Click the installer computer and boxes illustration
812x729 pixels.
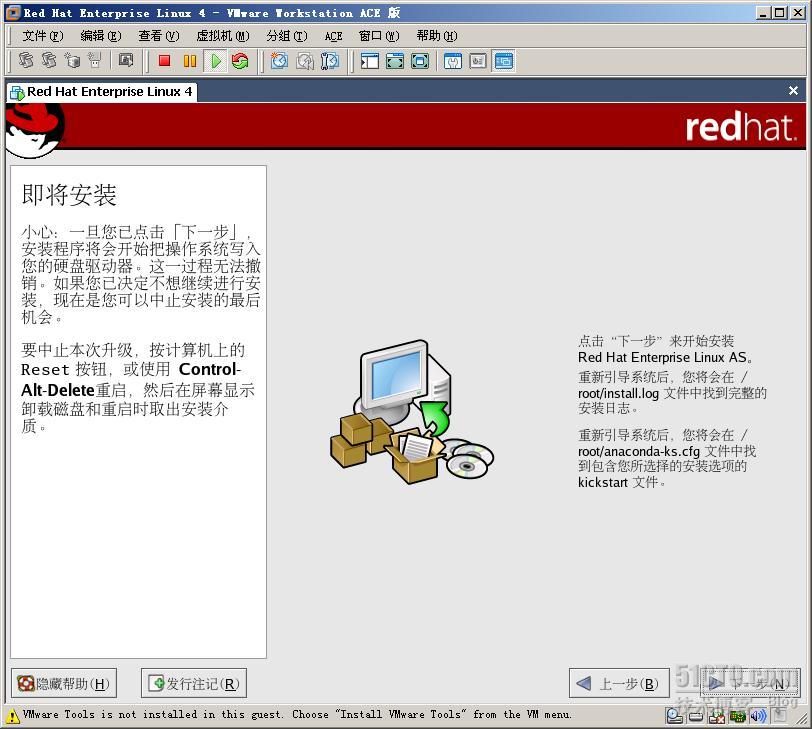click(412, 412)
